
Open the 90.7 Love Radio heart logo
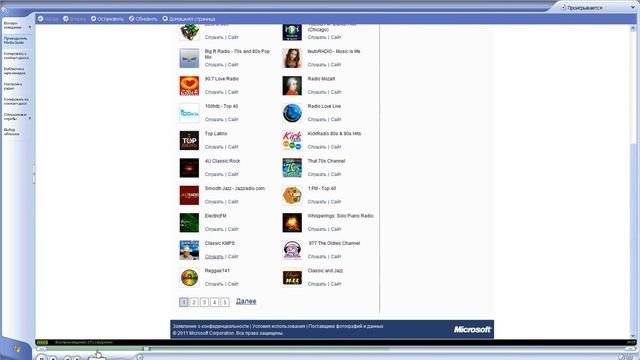(189, 86)
